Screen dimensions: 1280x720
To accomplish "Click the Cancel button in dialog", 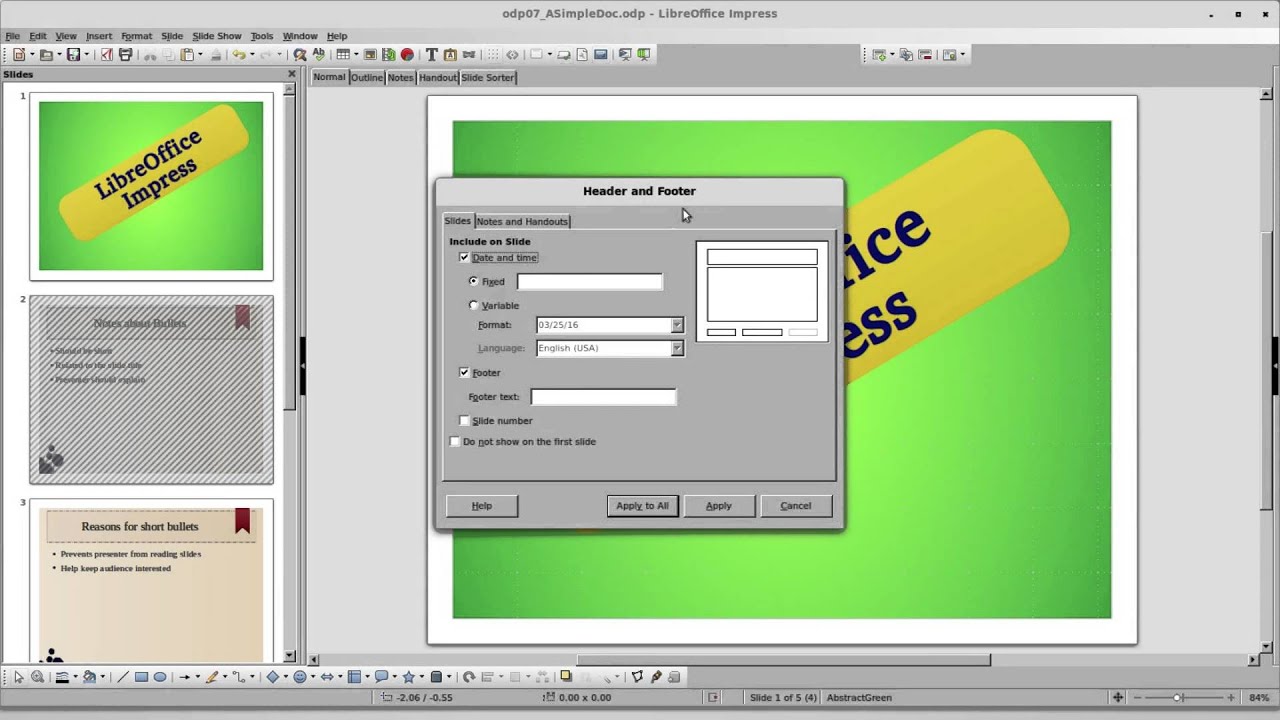I will pyautogui.click(x=796, y=506).
